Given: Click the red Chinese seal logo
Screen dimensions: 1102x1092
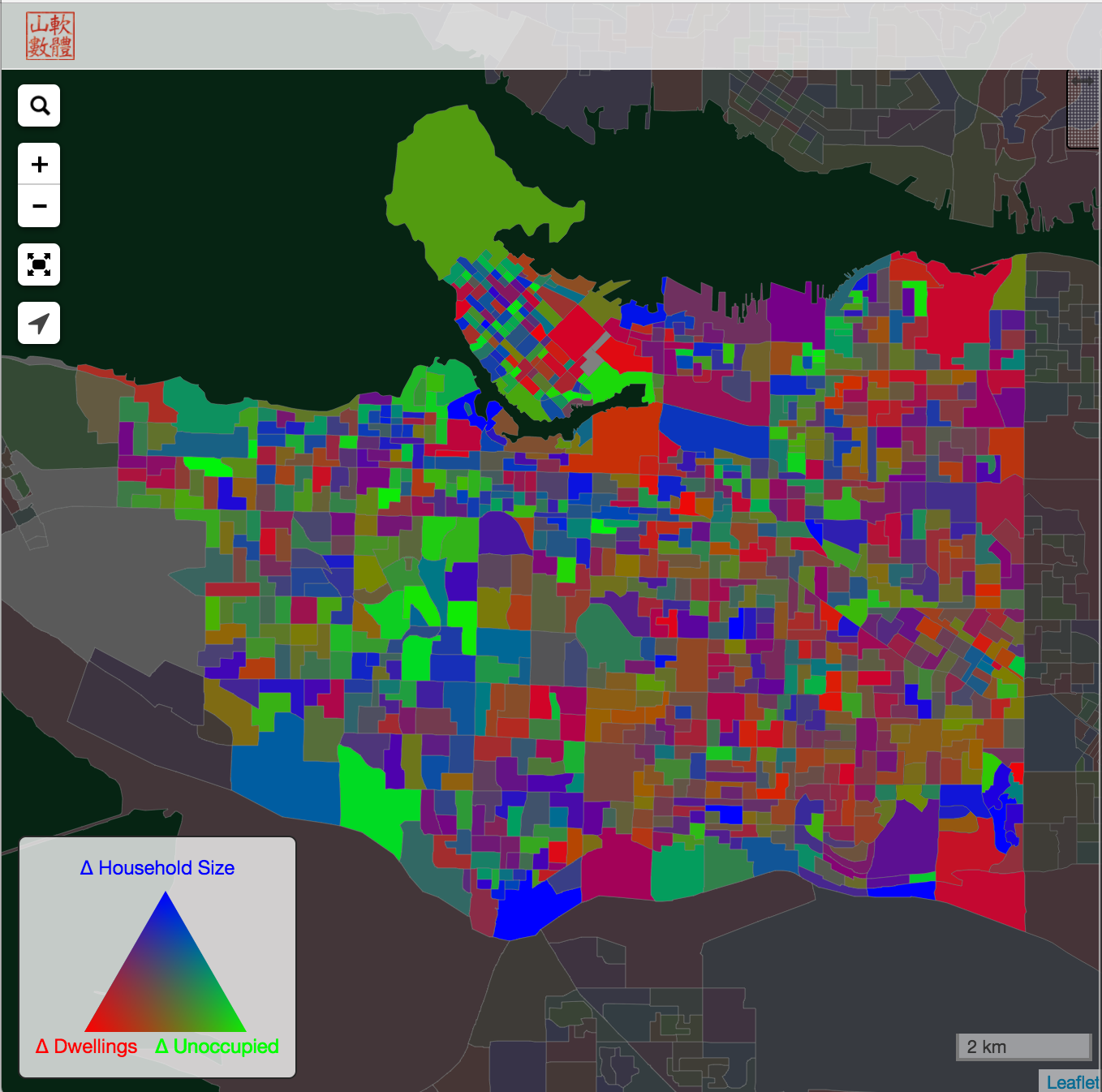Looking at the screenshot, I should coord(50,36).
